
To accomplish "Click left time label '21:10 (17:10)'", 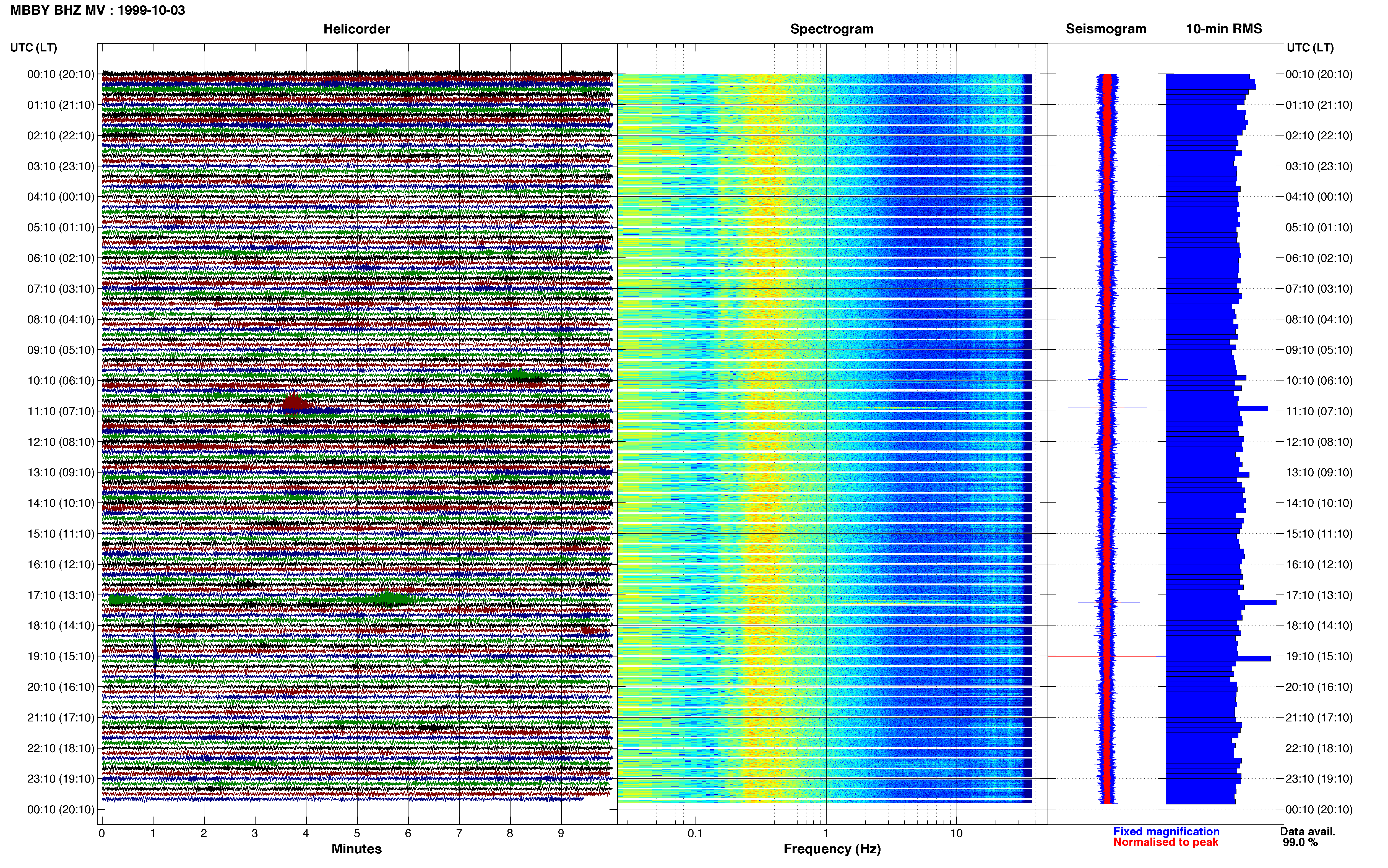I will point(61,718).
